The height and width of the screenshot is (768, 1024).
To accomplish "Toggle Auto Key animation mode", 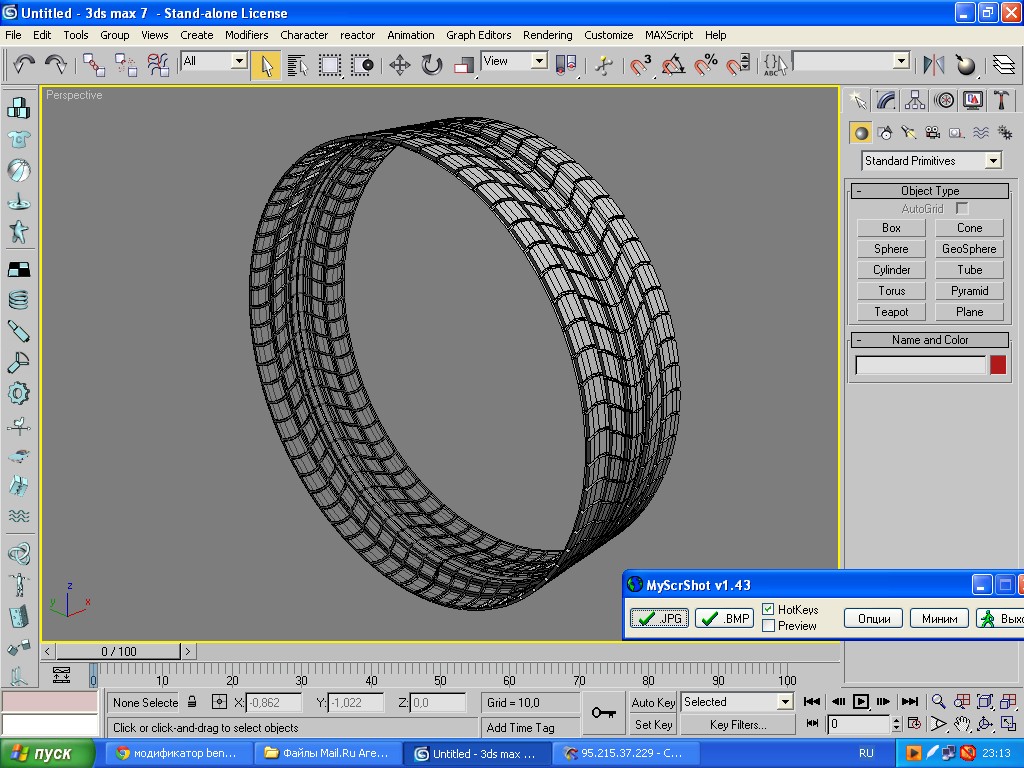I will (x=653, y=703).
